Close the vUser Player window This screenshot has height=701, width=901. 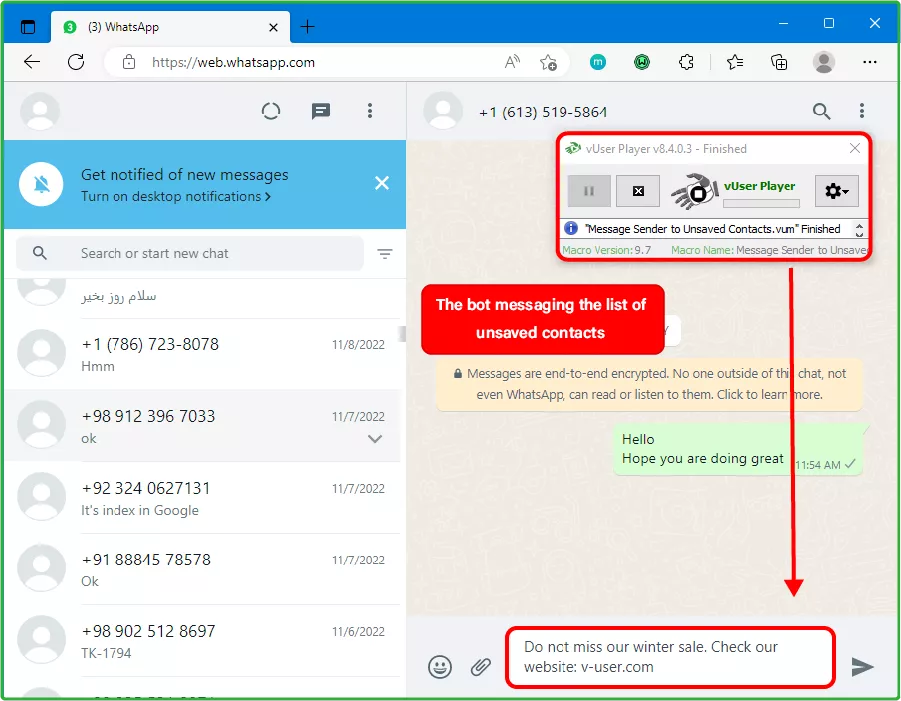click(x=854, y=148)
